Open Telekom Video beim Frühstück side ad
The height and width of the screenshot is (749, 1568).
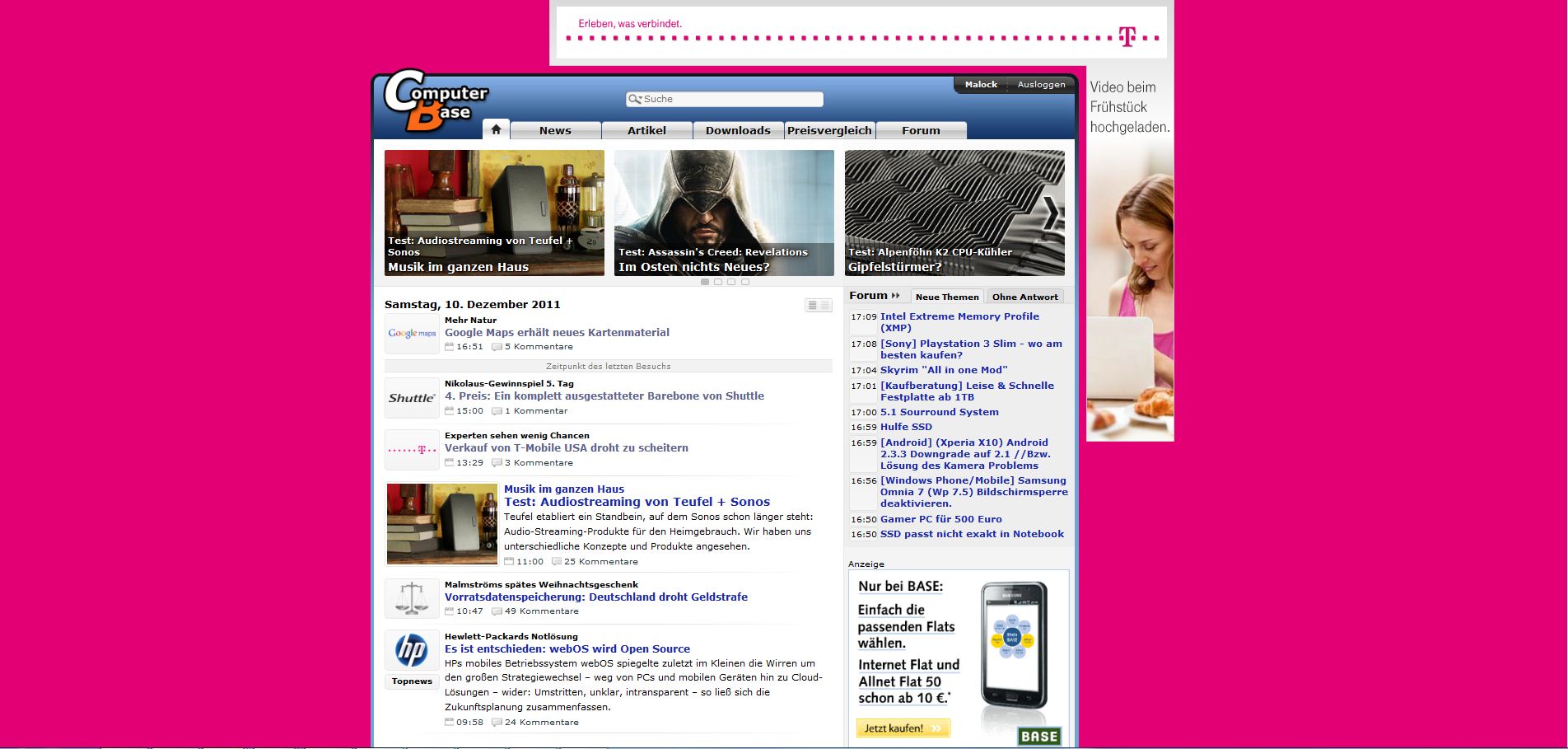pos(1130,255)
